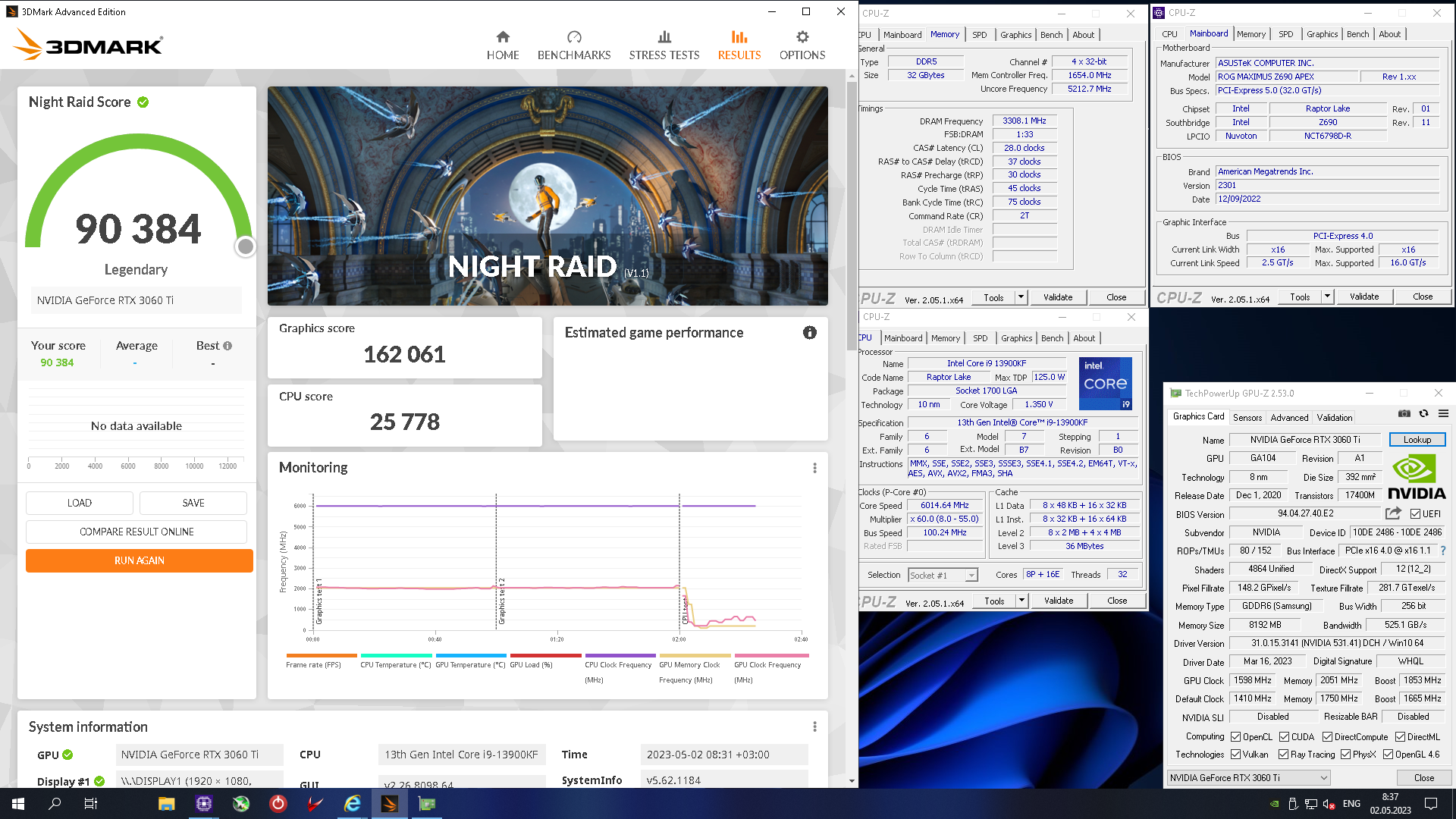
Task: Open taskbar Search
Action: point(55,804)
